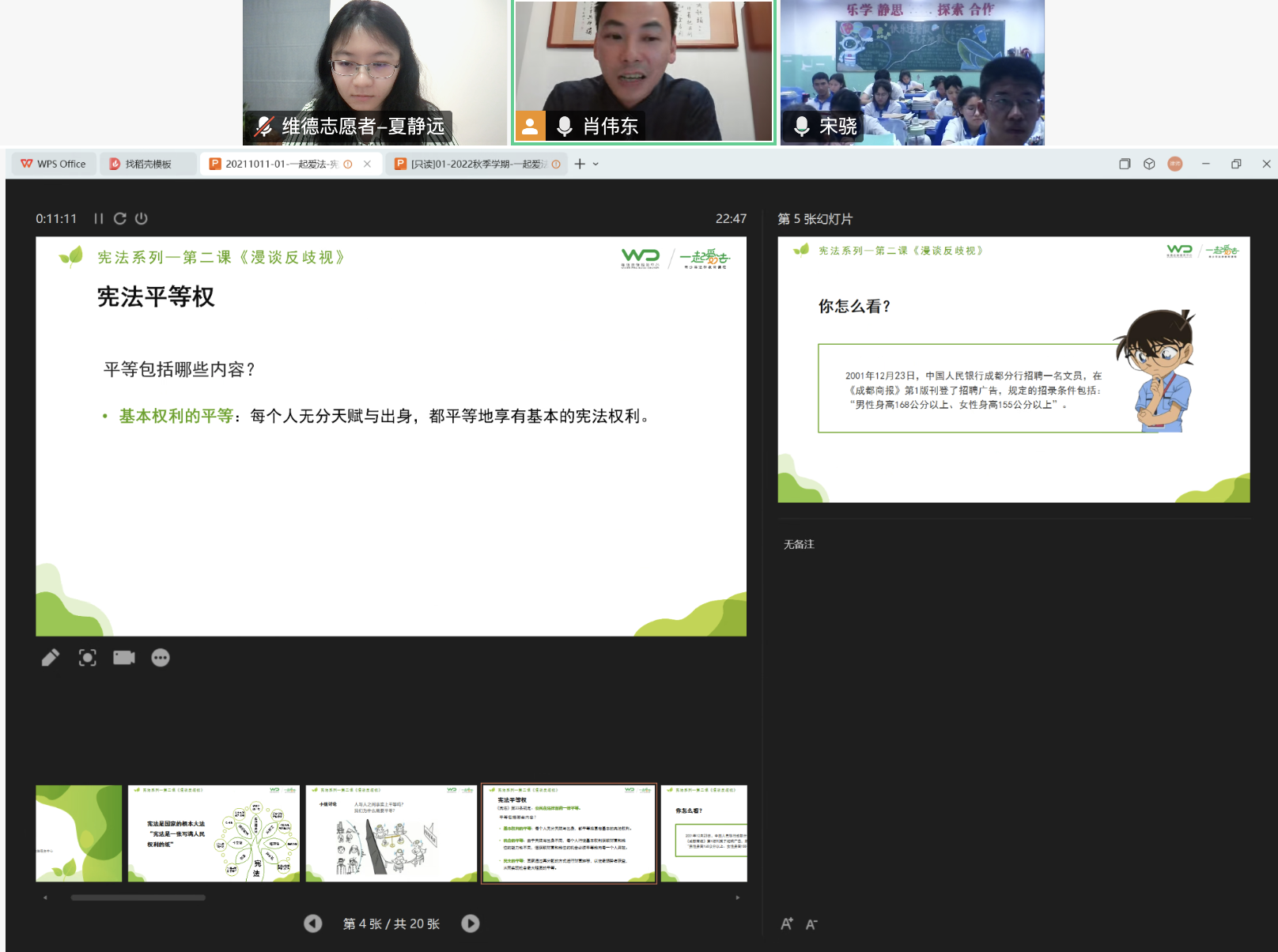Viewport: 1278px width, 952px height.
Task: Click the orange user account avatar
Action: click(1175, 164)
